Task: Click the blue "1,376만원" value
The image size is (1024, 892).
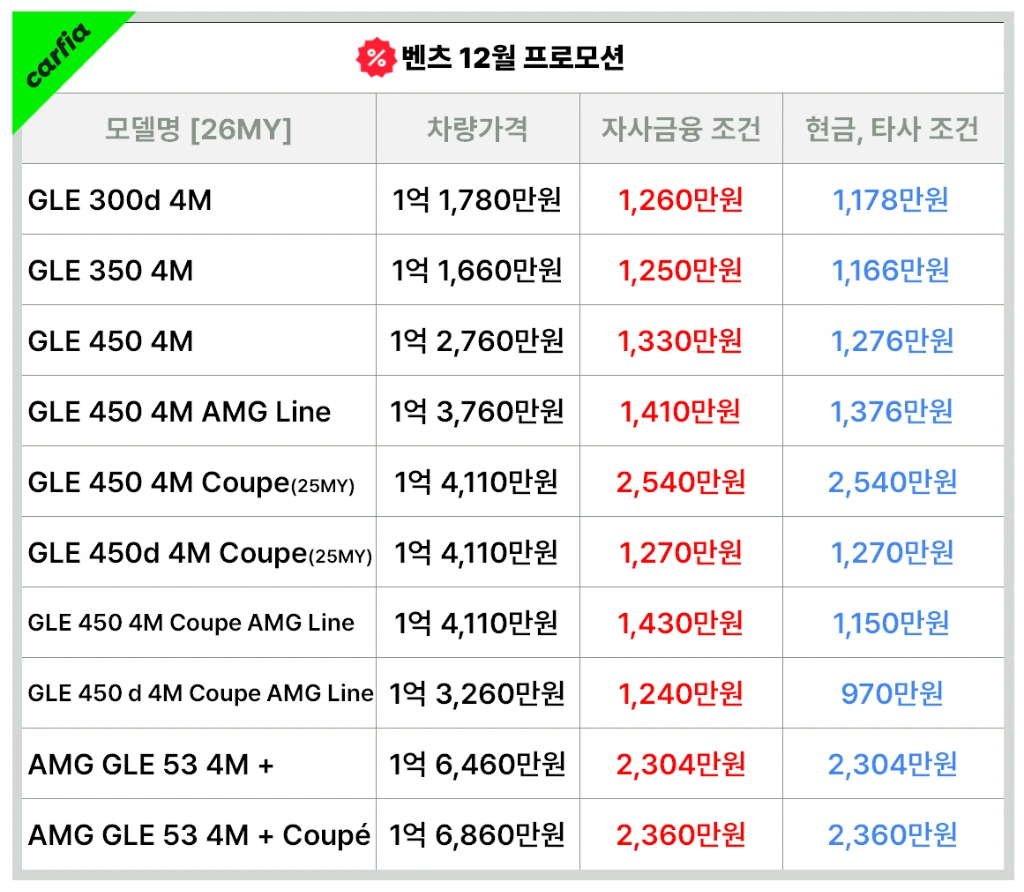Action: [892, 411]
